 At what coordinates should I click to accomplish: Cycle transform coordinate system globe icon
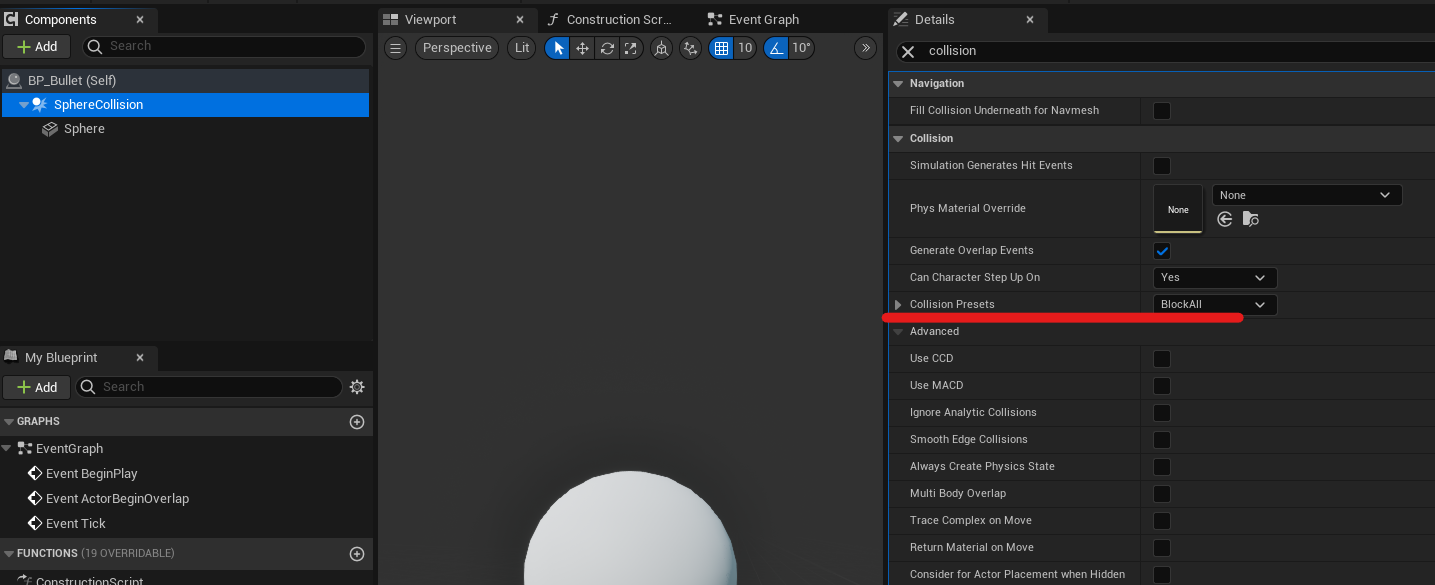coord(661,48)
